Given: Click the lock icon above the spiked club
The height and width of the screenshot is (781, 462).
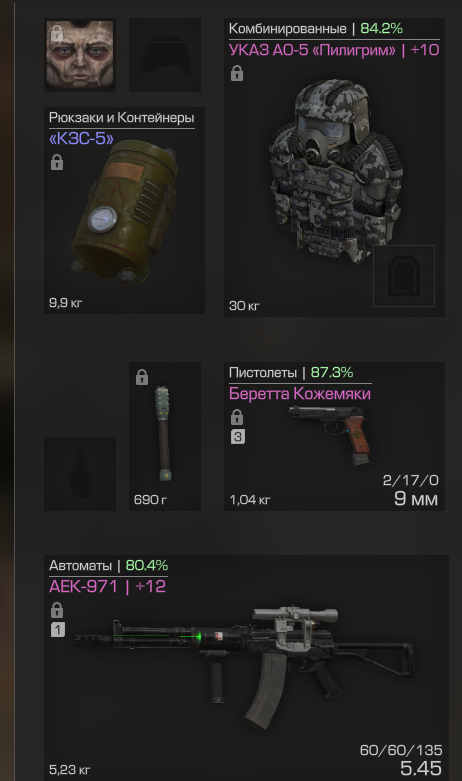Looking at the screenshot, I should click(x=142, y=377).
